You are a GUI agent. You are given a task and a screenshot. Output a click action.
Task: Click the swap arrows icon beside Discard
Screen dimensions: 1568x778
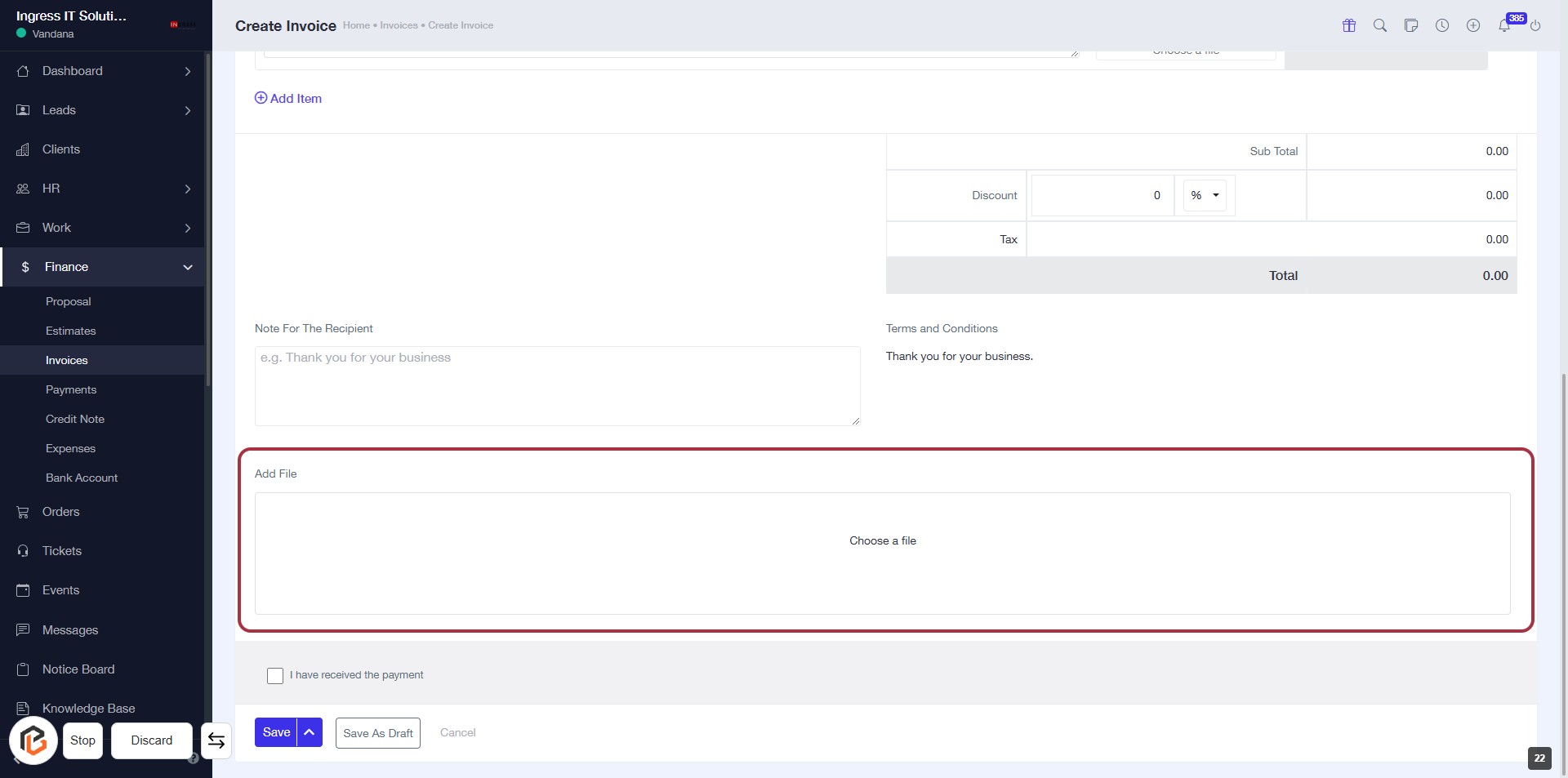(x=216, y=740)
